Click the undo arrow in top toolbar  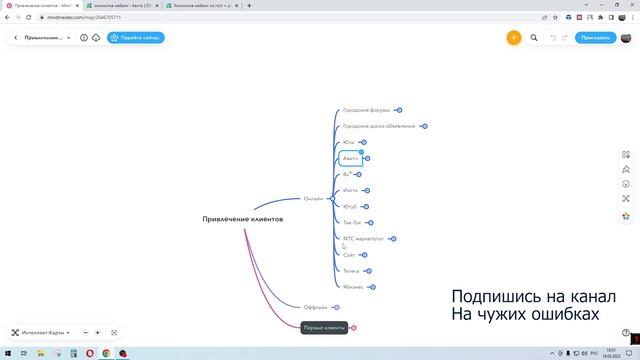tap(553, 38)
